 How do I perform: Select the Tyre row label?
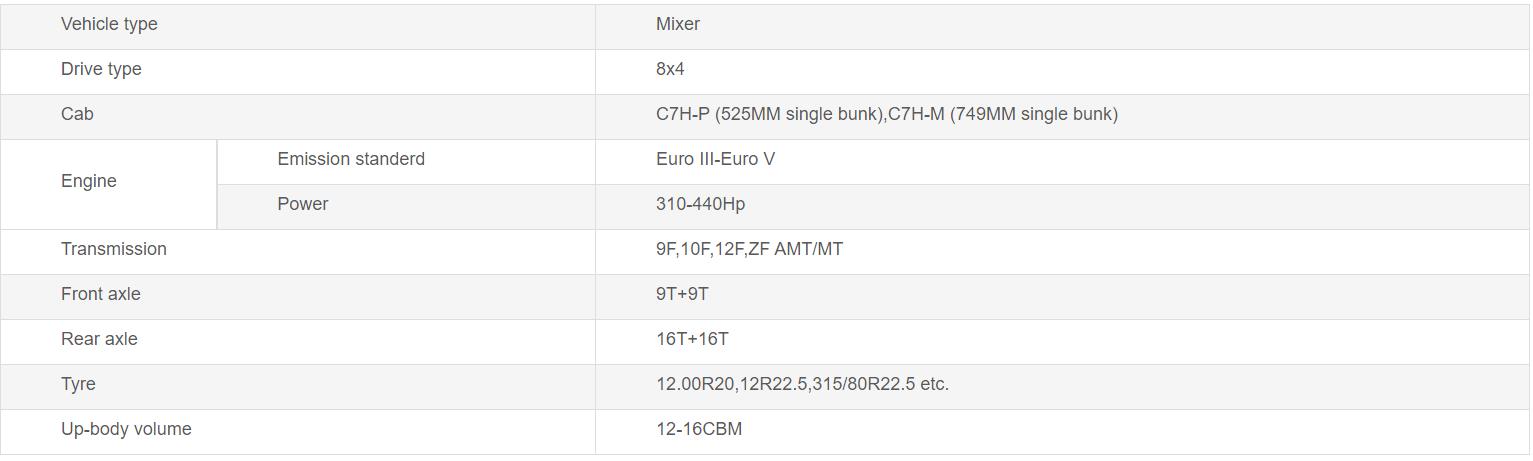point(78,384)
